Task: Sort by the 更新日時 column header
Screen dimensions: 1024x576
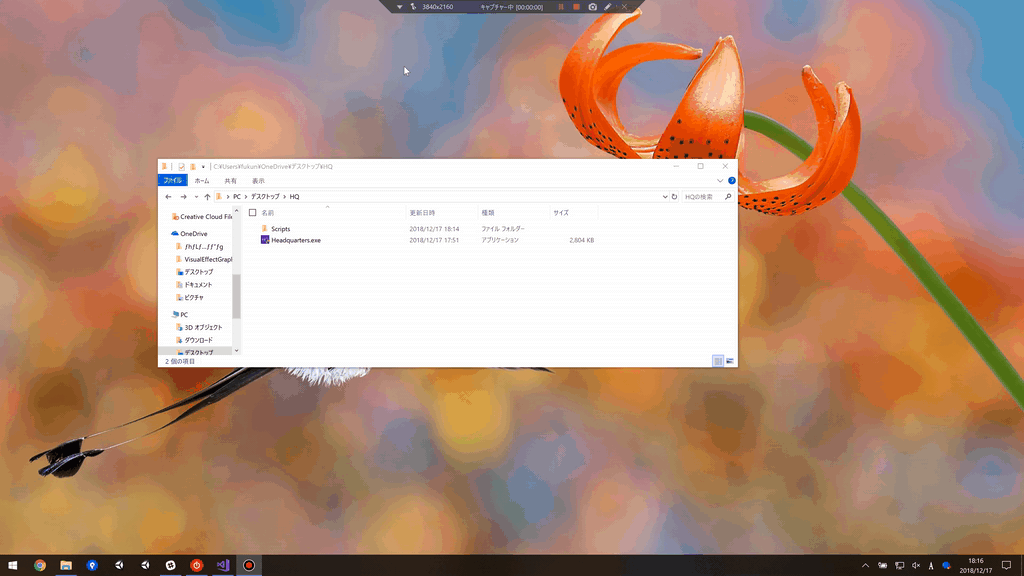Action: [423, 213]
